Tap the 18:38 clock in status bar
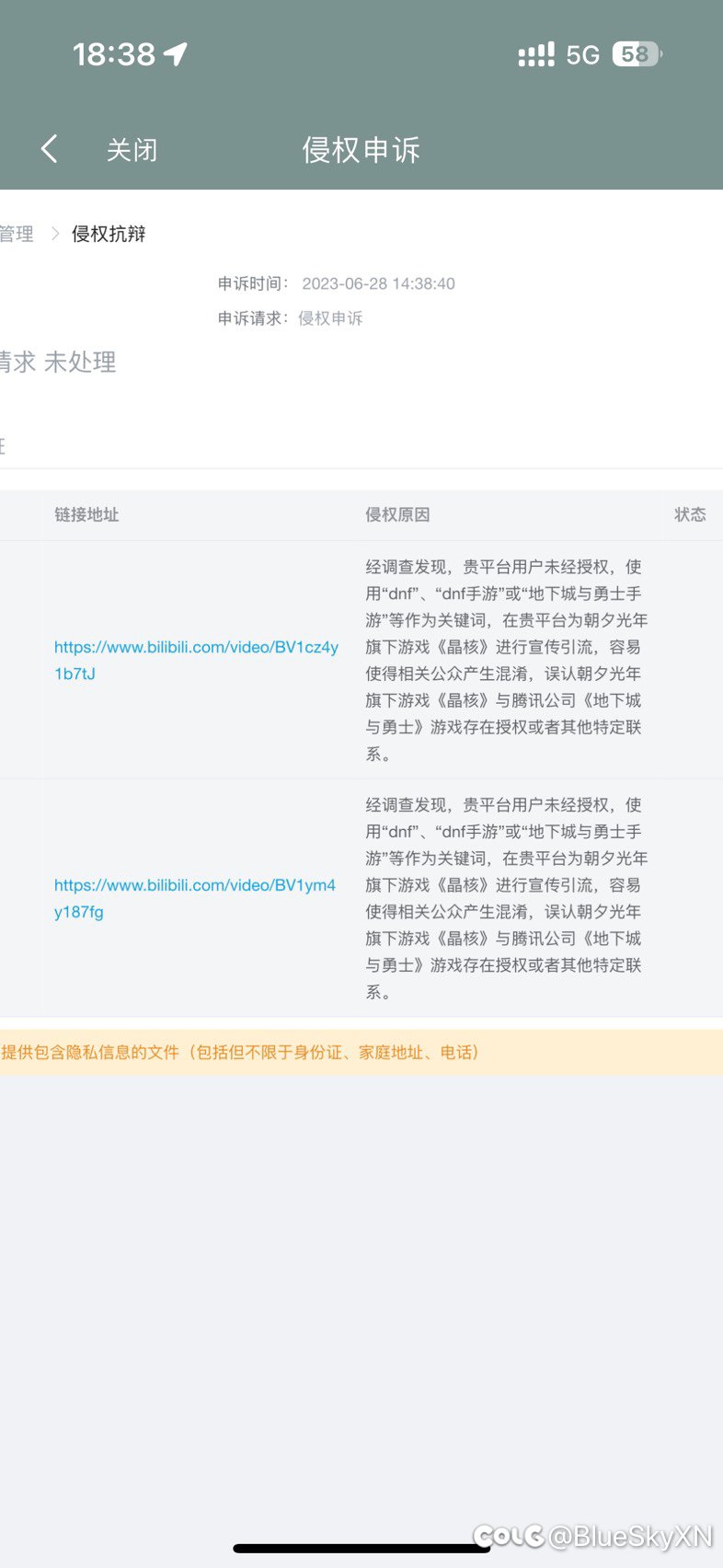This screenshot has height=1568, width=723. 114,54
